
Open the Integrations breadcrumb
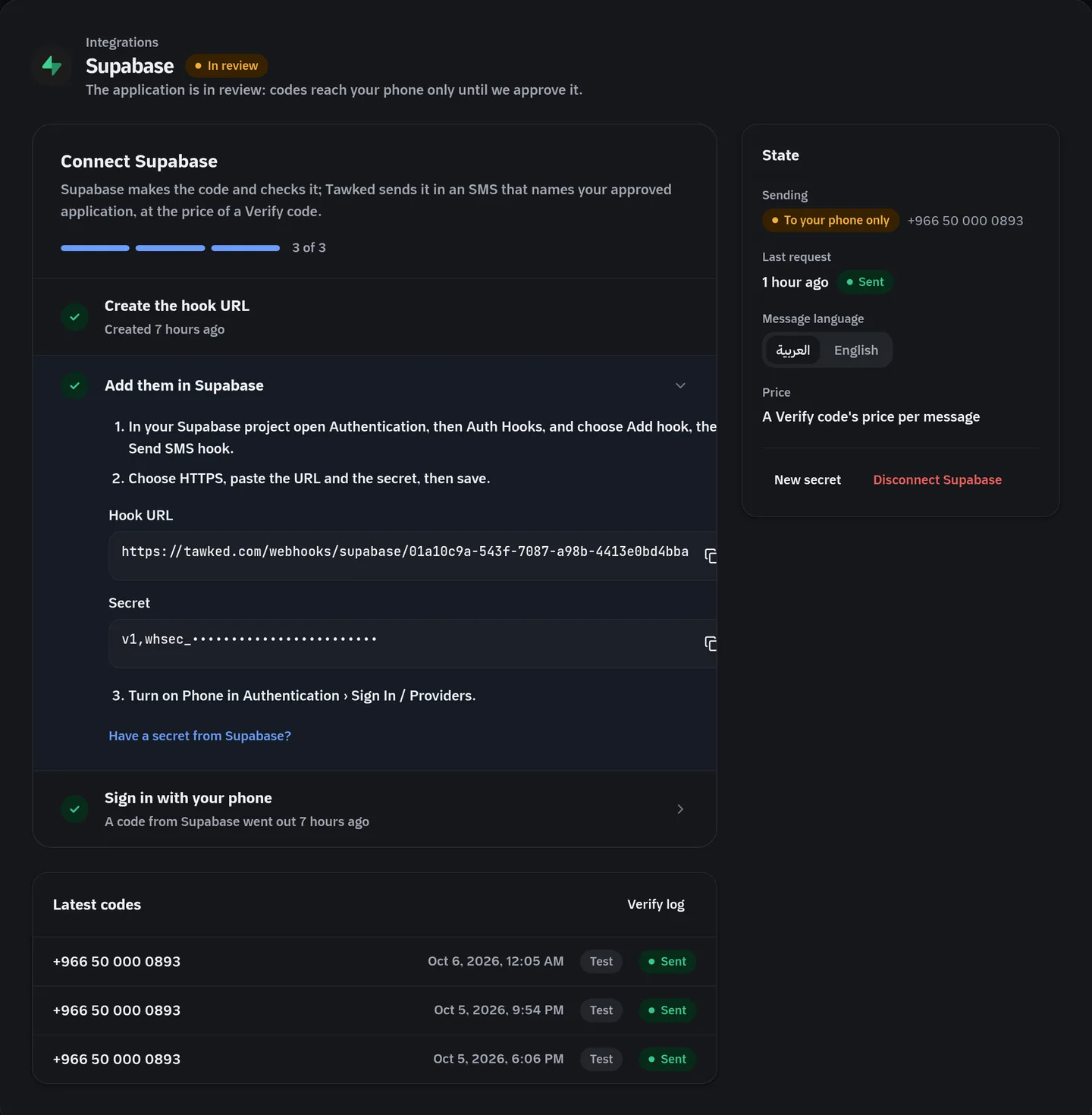point(122,42)
